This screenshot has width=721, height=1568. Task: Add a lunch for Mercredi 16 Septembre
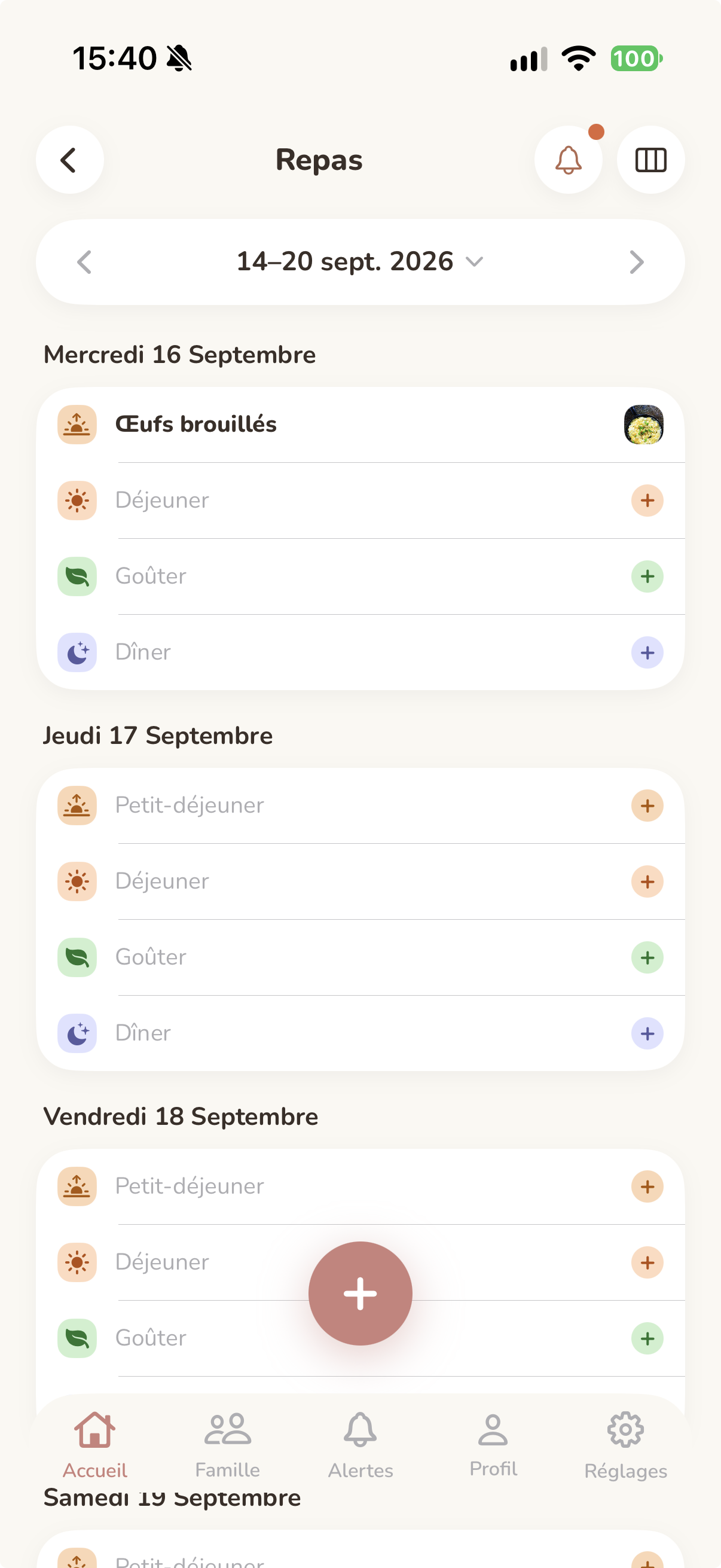tap(647, 501)
